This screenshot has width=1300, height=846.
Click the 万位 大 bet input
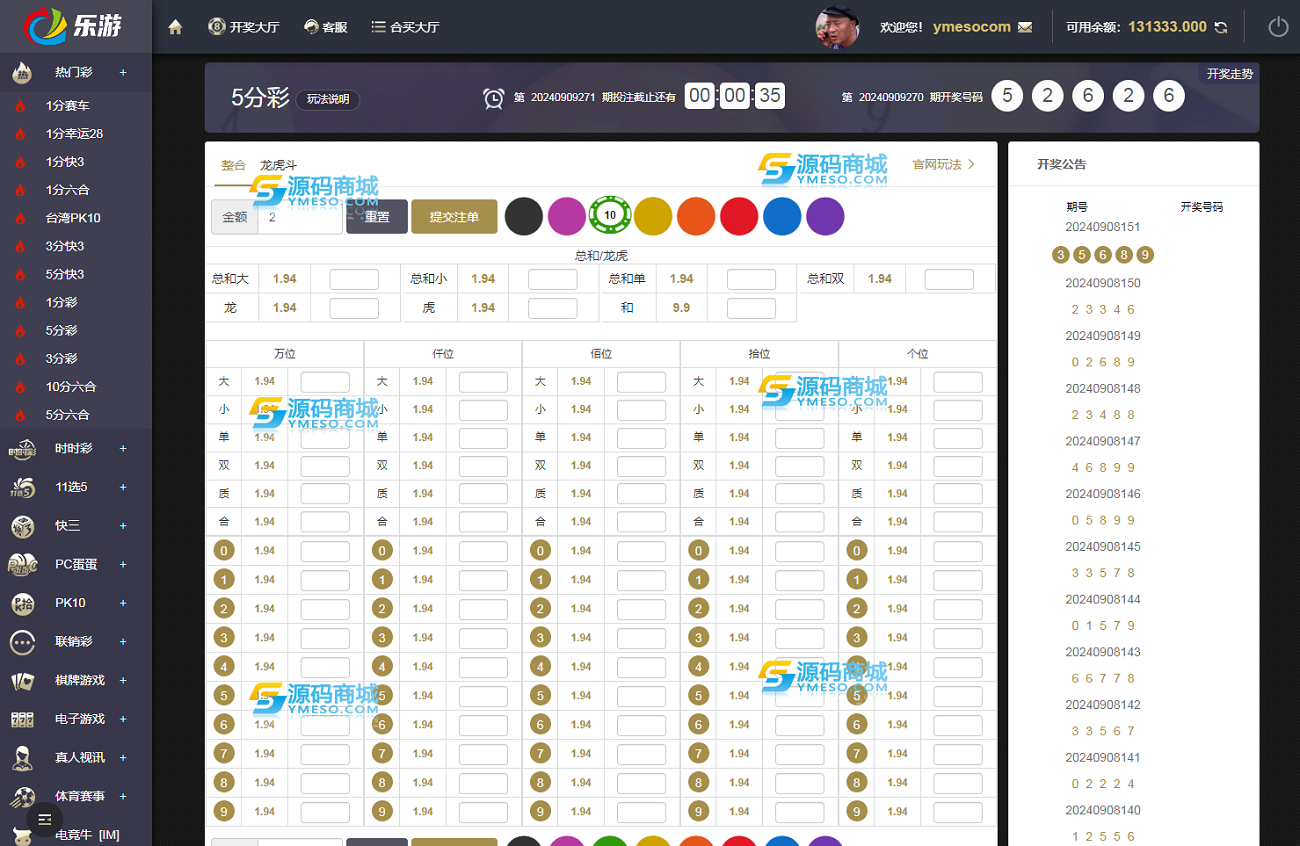pos(325,382)
